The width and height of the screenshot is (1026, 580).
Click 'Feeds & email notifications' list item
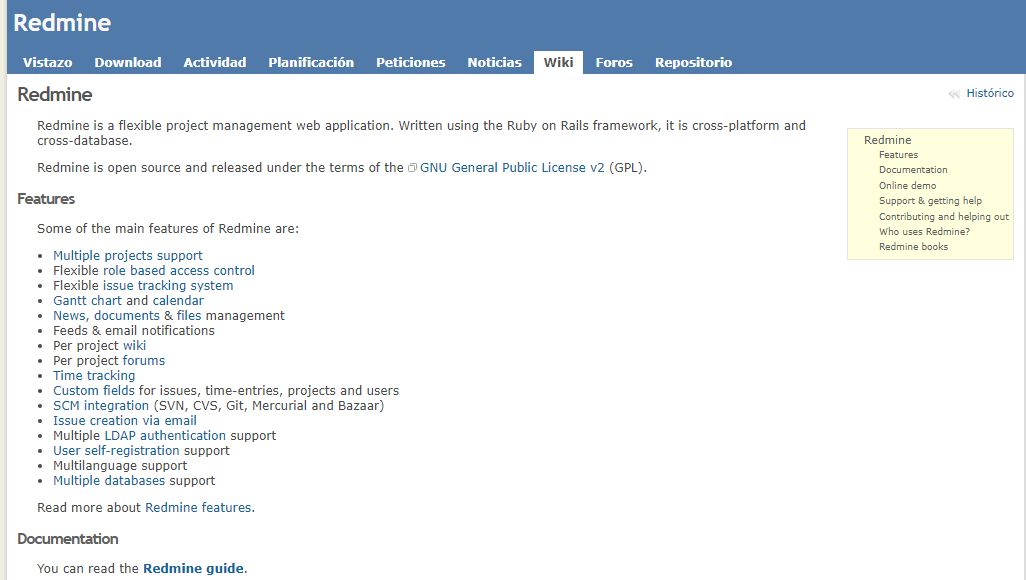tap(133, 331)
